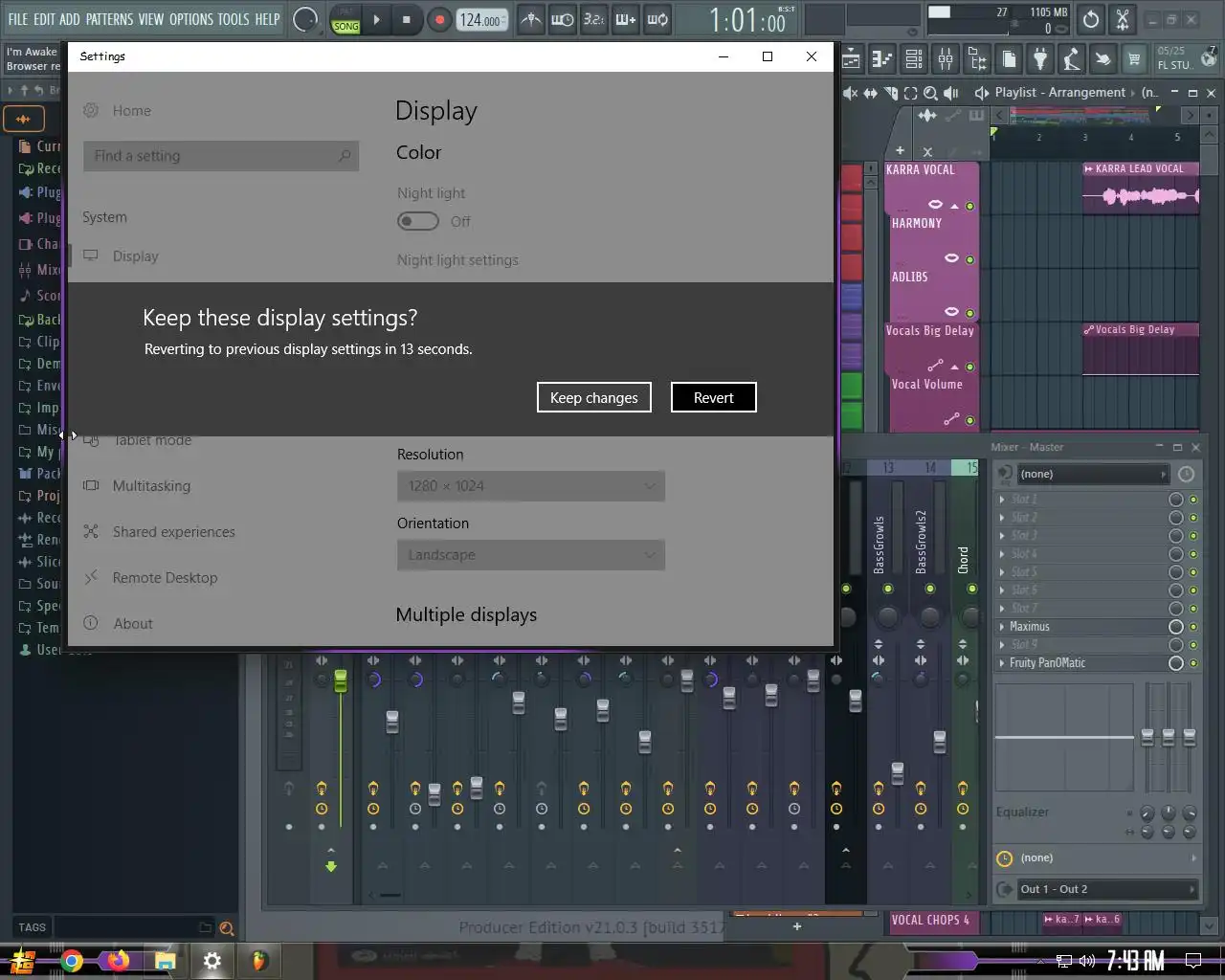The image size is (1225, 980).
Task: Click the red Record button
Action: click(x=439, y=19)
